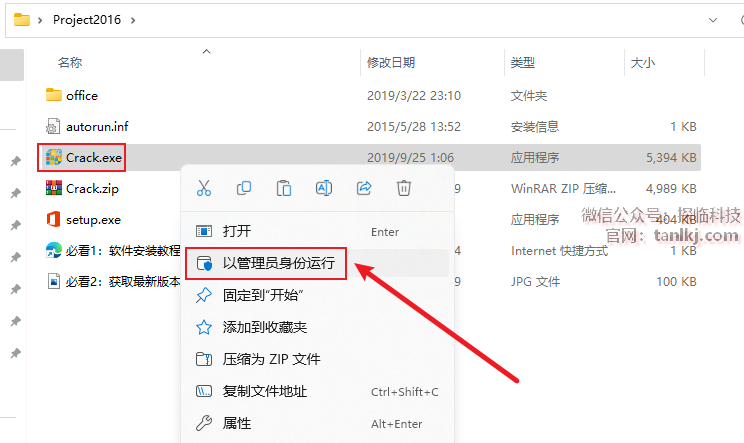Click the 5,394 KB size cell
This screenshot has height=443, width=744.
[x=671, y=157]
